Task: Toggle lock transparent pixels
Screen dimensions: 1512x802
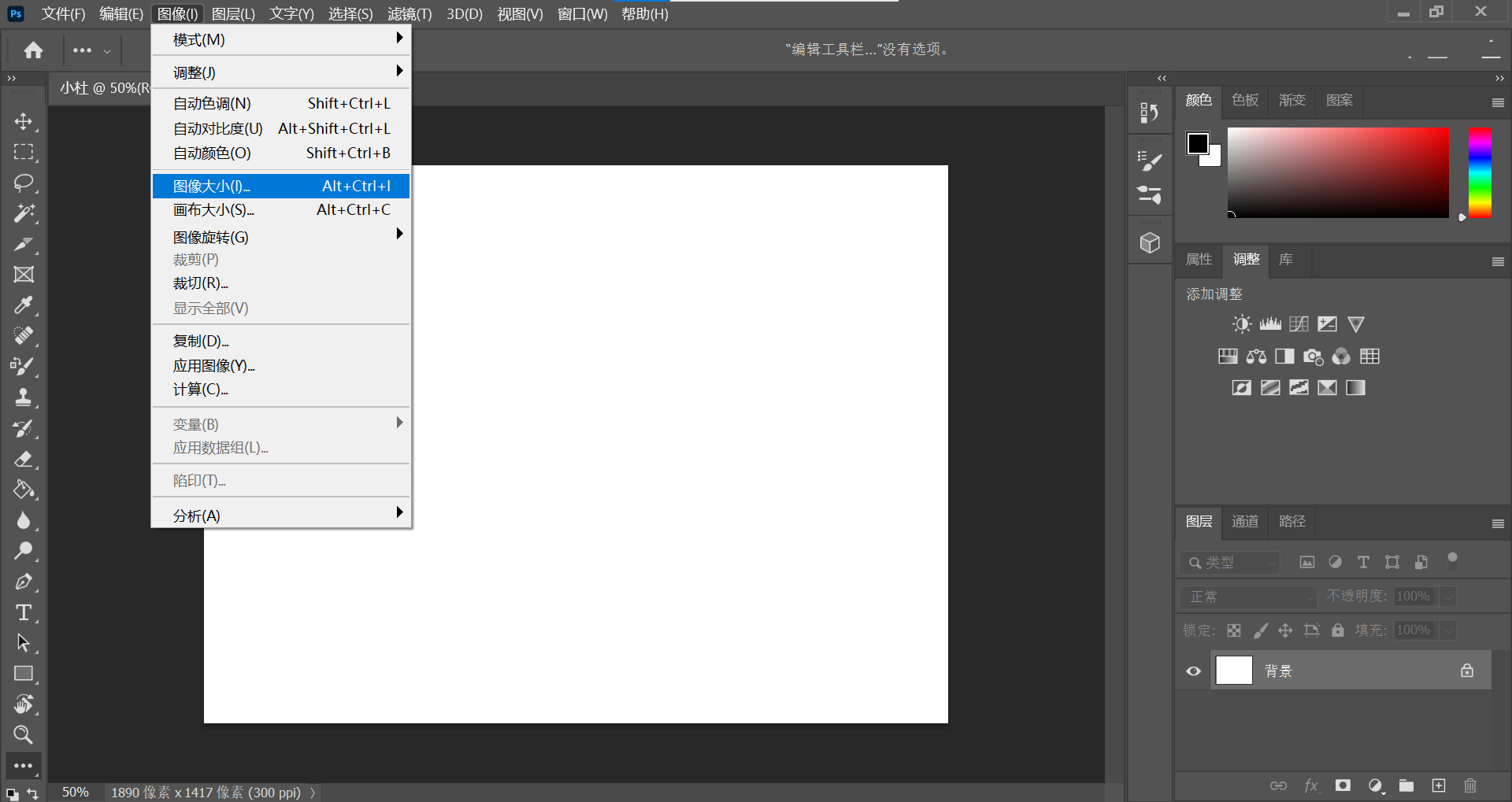Action: tap(1234, 630)
